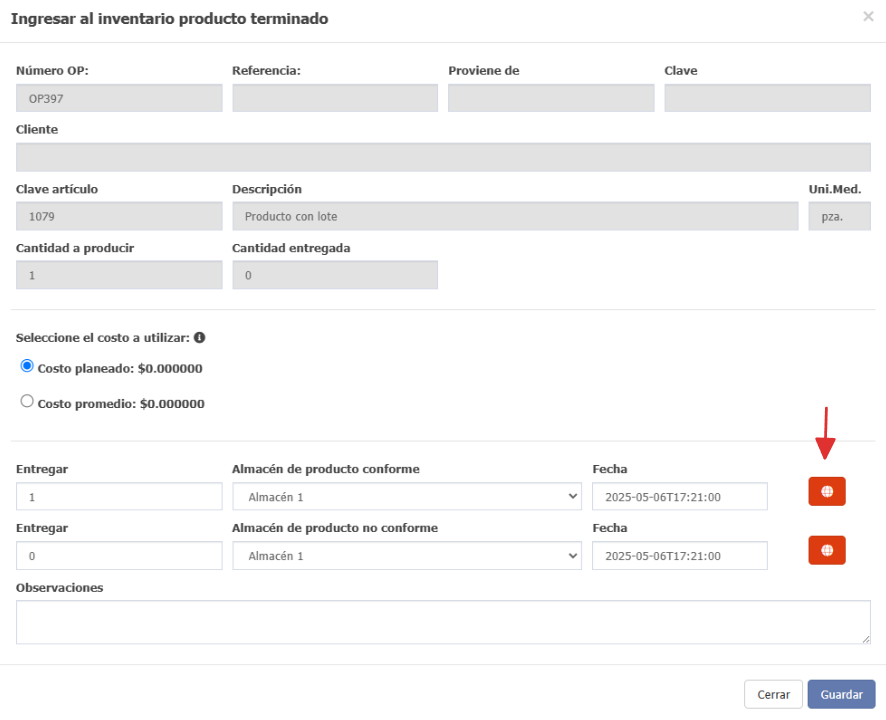
Task: Click the Guardar button
Action: [x=841, y=694]
